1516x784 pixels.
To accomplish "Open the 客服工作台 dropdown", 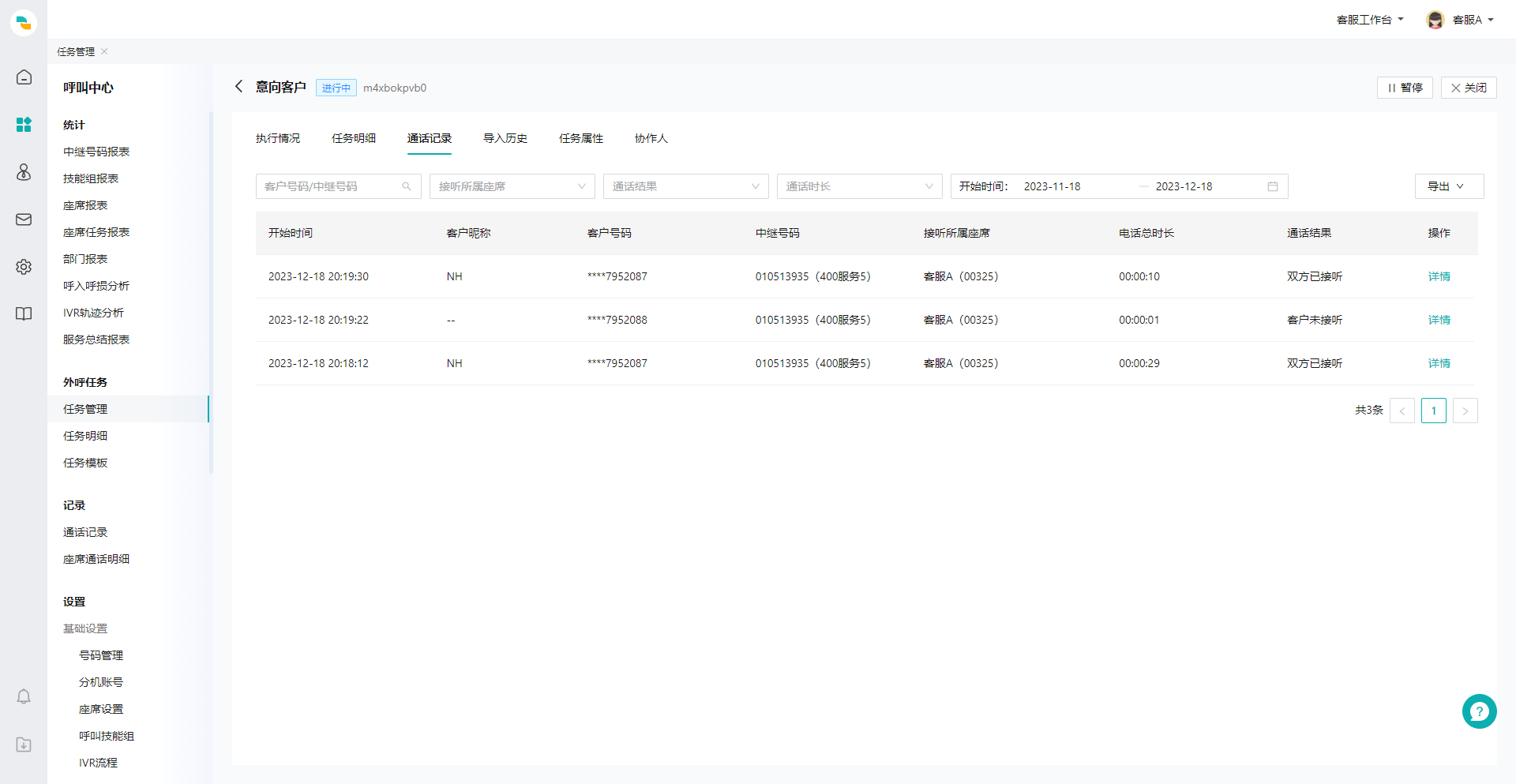I will (1370, 20).
